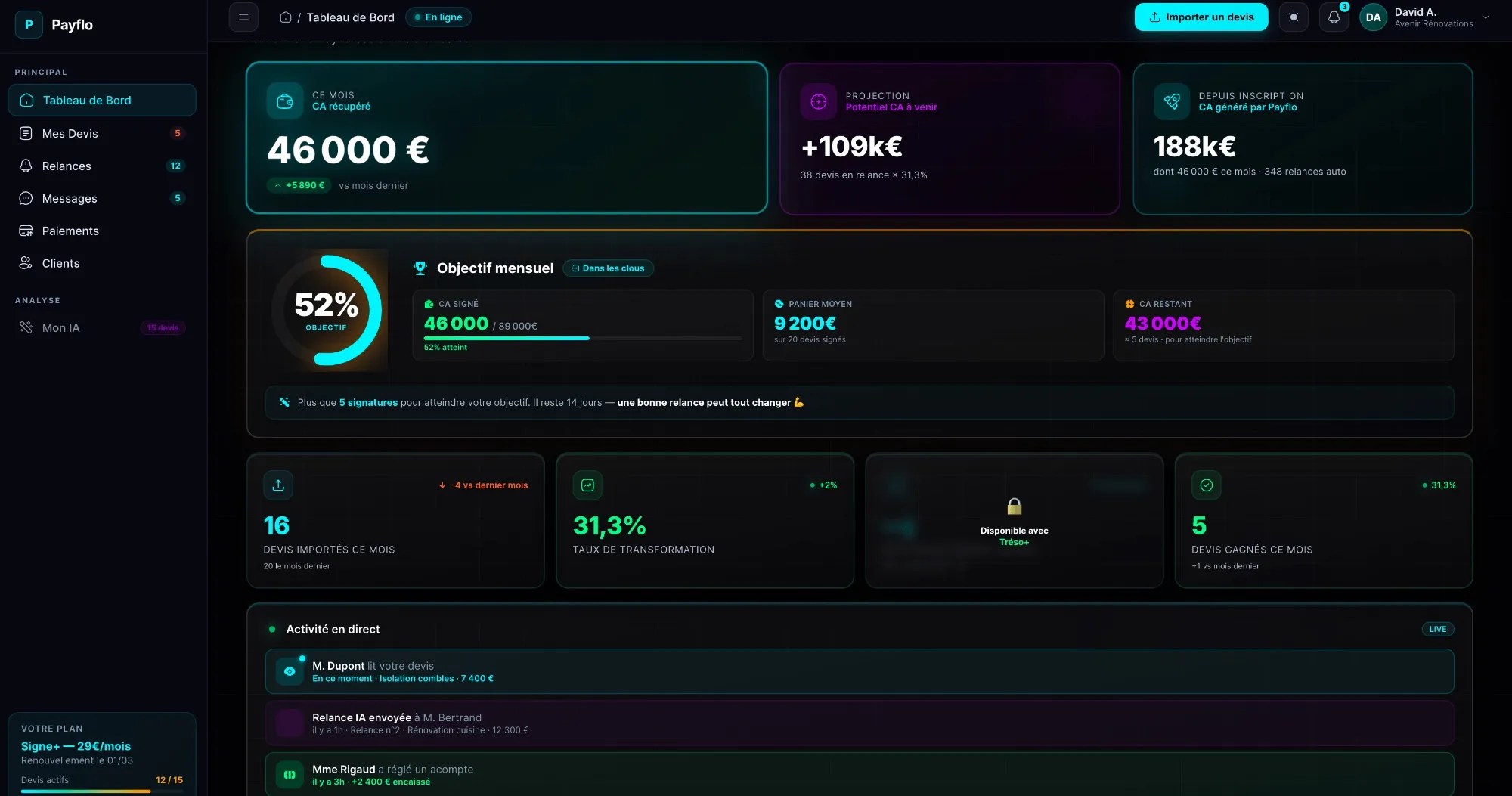Expand the Dans les clous status badge

click(608, 268)
